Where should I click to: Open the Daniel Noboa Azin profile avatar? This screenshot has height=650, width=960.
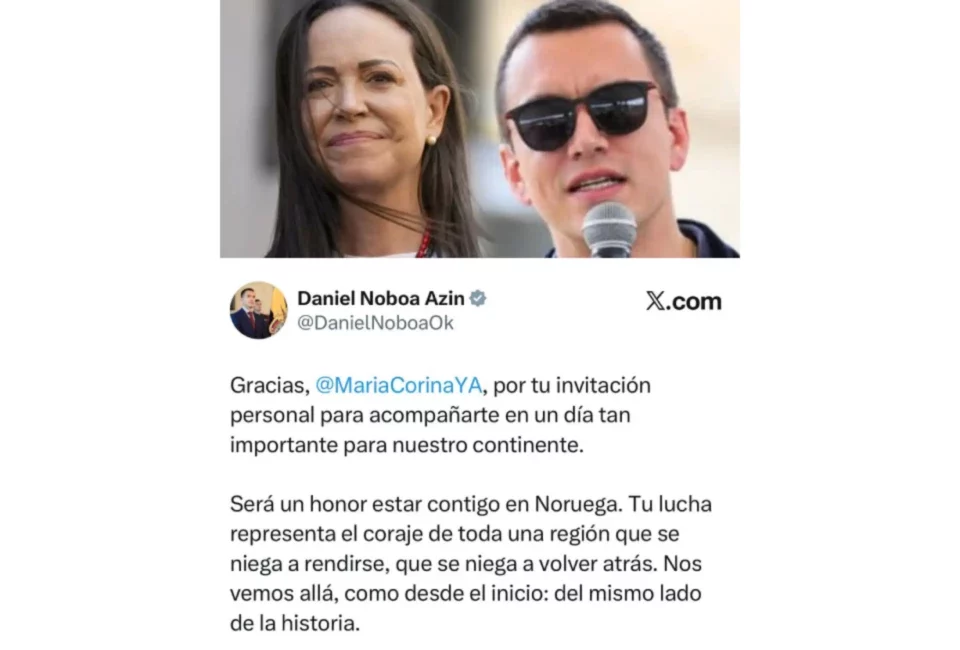(258, 310)
